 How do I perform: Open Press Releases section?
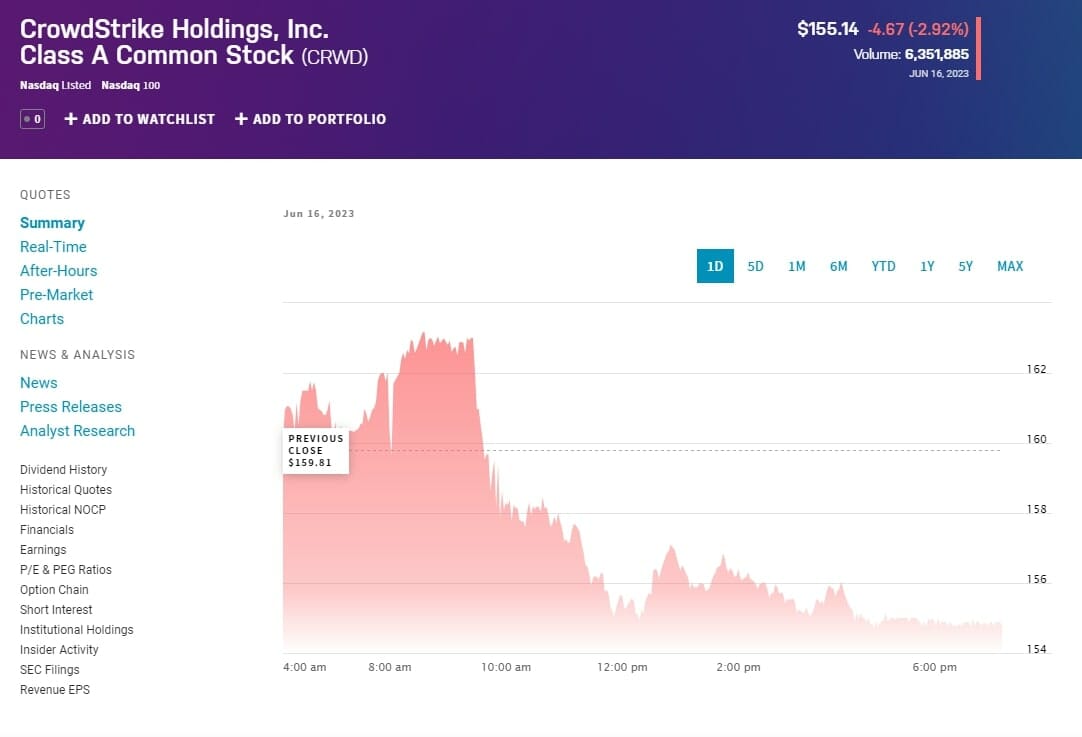pos(70,407)
